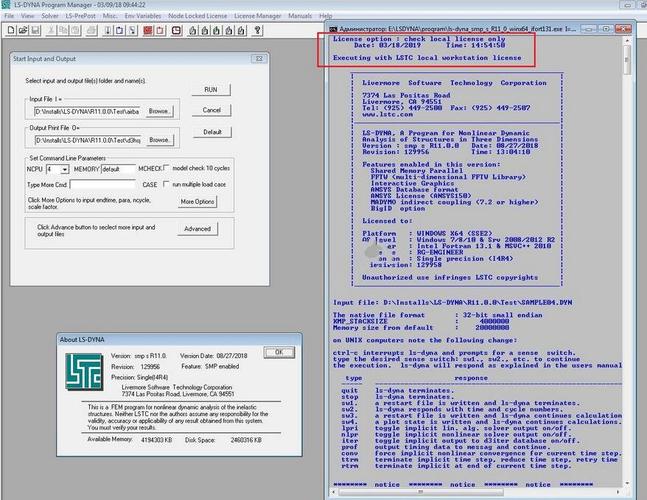Click the More Options button

(197, 202)
